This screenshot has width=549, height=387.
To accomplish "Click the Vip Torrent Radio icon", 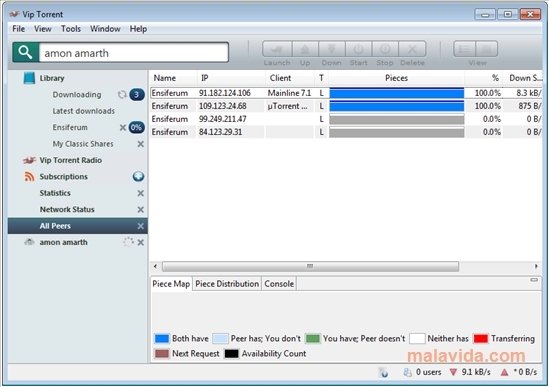I will coord(29,160).
